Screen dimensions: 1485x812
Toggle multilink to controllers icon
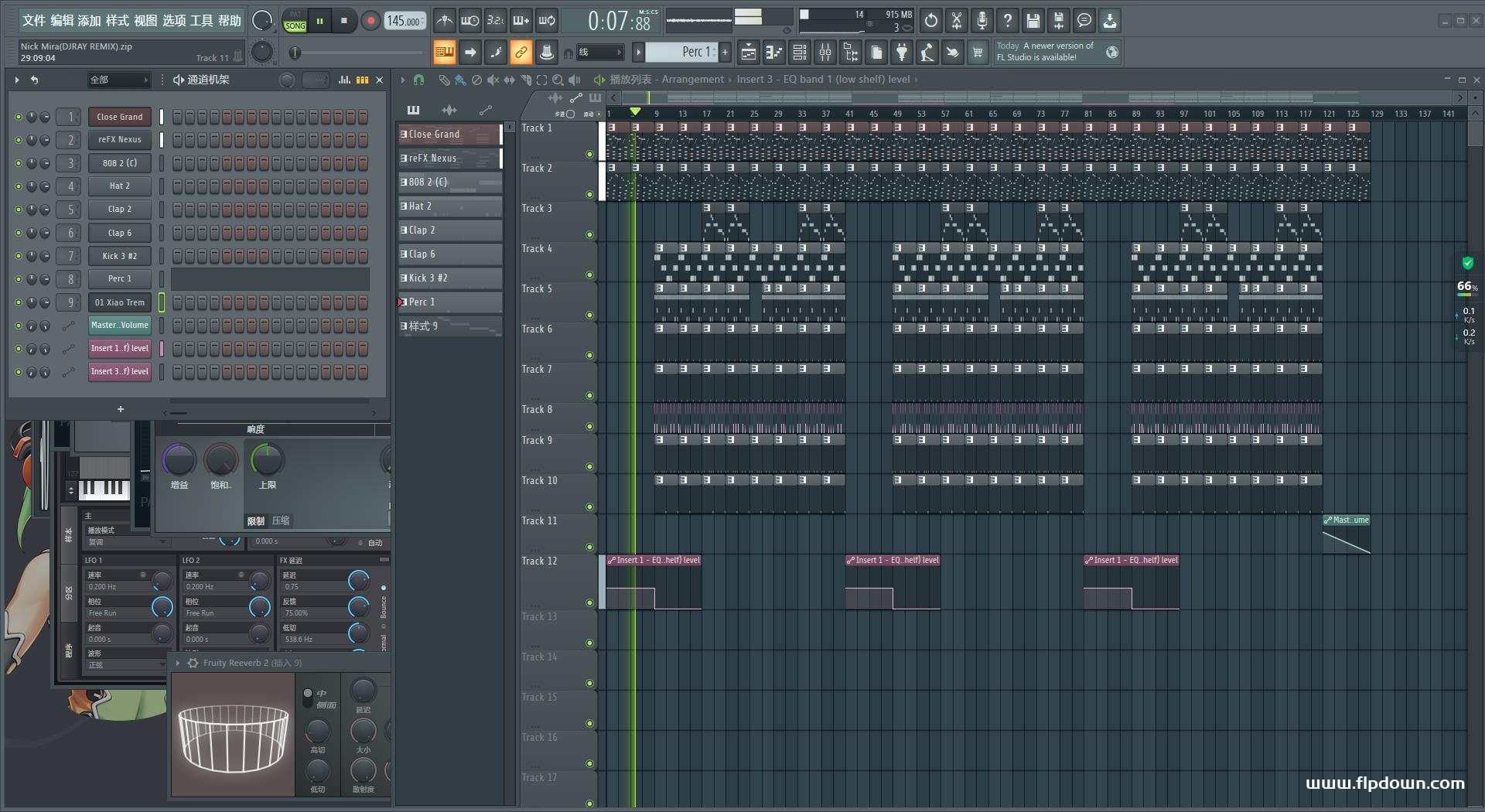521,53
